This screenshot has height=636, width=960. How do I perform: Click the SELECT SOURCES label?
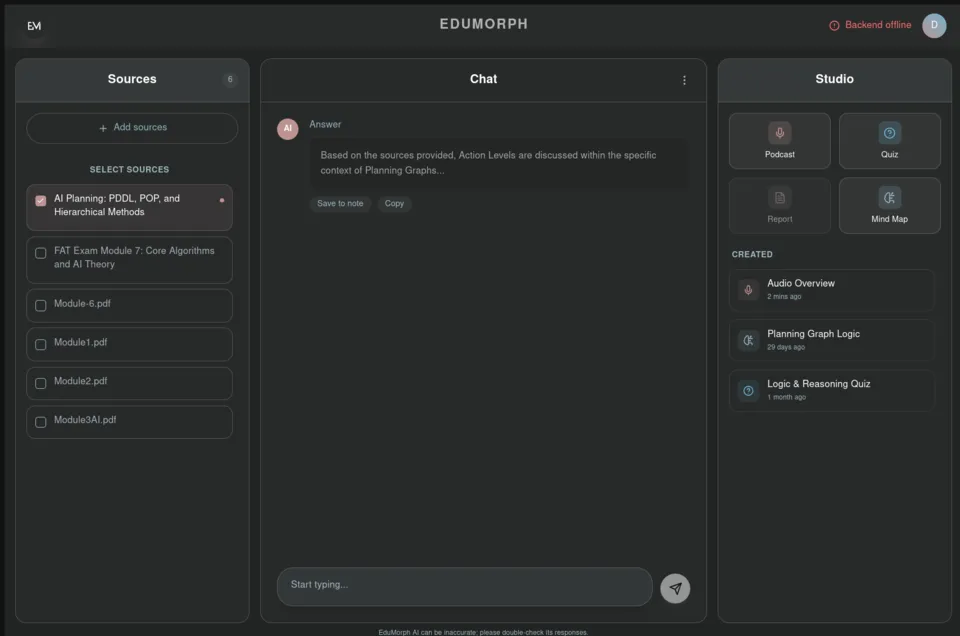pyautogui.click(x=129, y=170)
